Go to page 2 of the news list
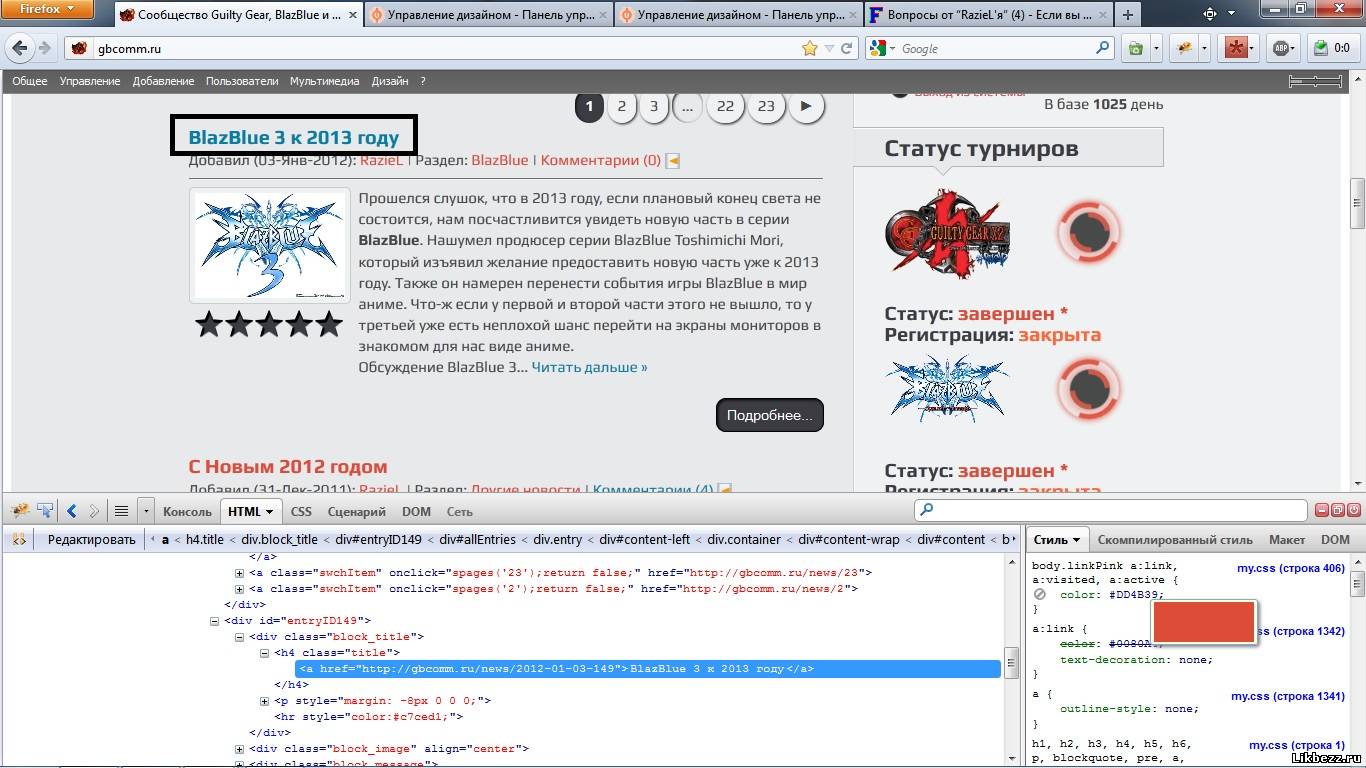Screen dimensions: 1366x768 pos(622,106)
